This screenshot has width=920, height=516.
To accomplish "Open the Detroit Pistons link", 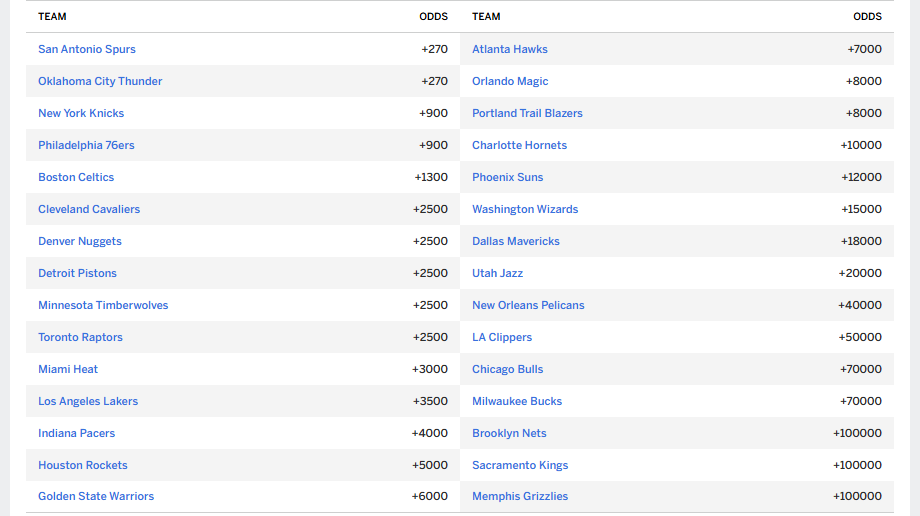I will 77,273.
